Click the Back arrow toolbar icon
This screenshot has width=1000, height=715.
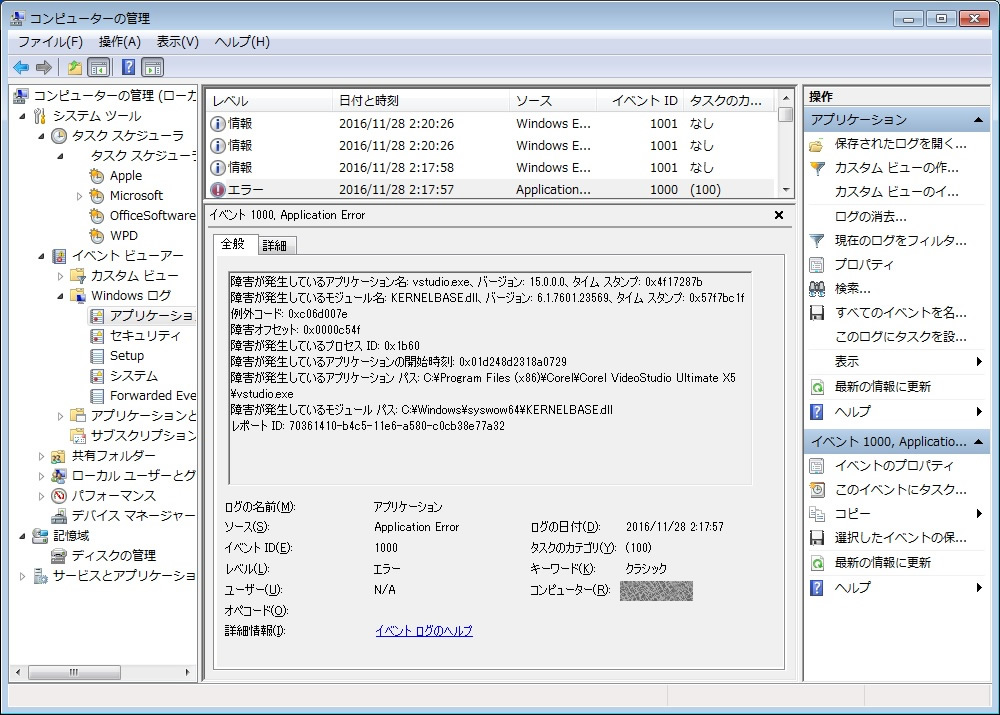pos(21,67)
